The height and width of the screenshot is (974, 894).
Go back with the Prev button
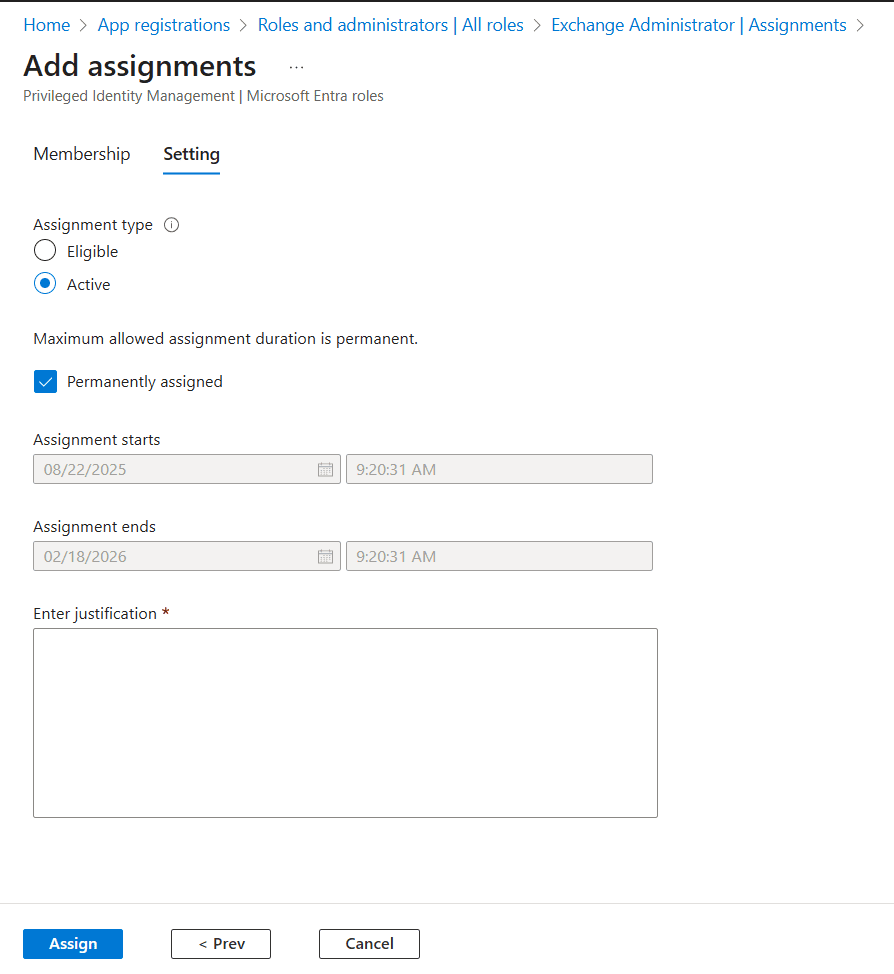[221, 944]
